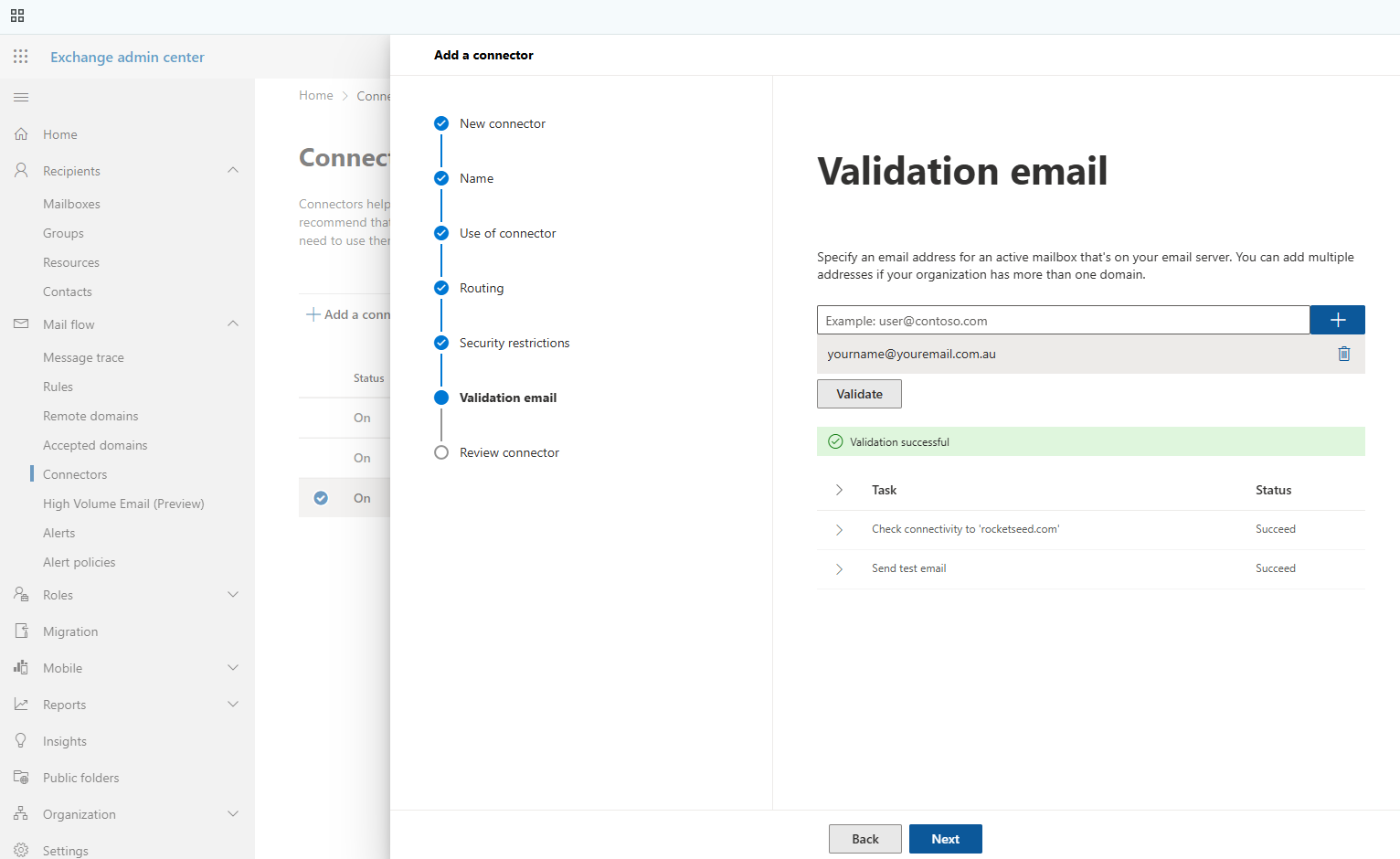Select the Review connector step circle

point(441,452)
